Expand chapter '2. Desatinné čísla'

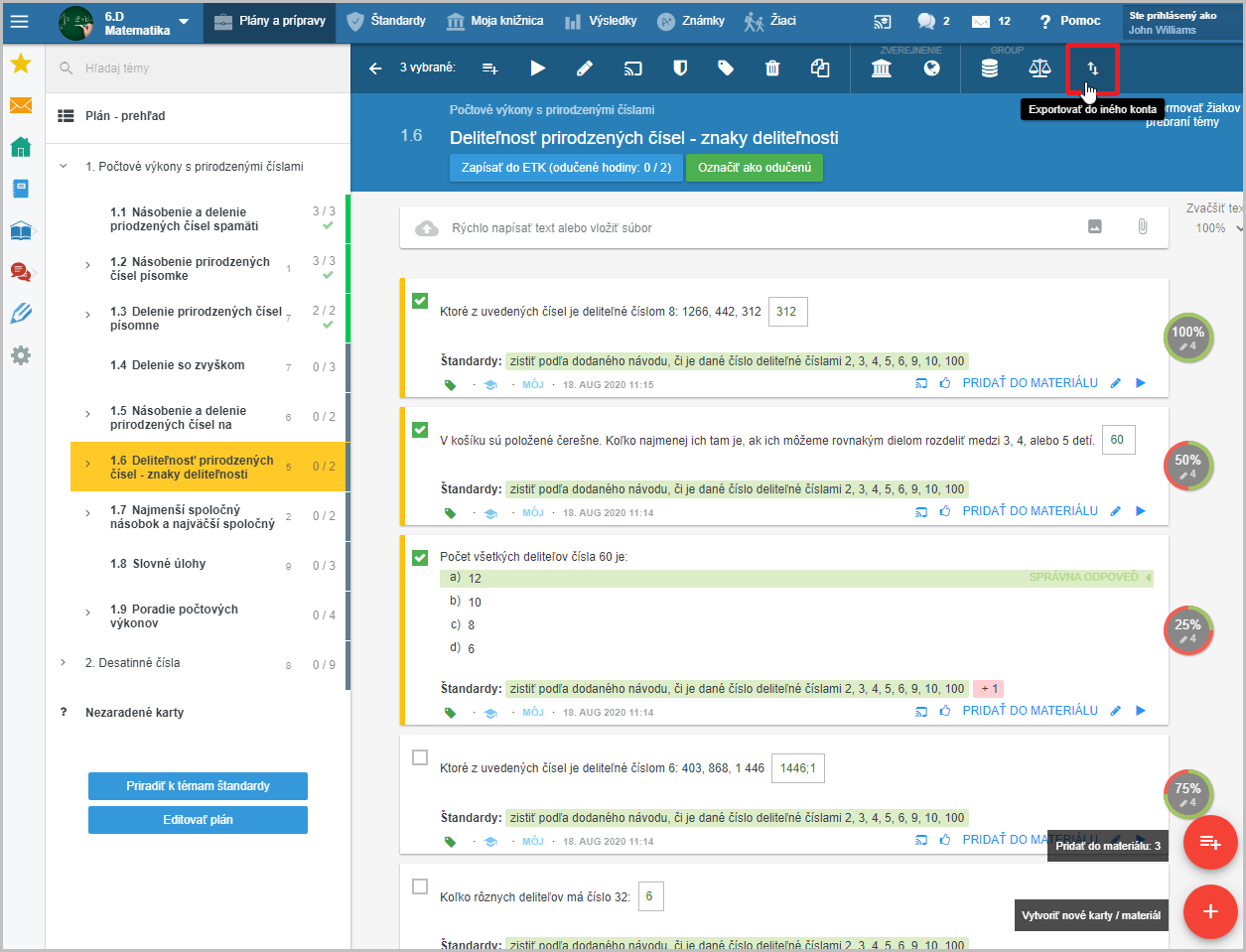click(63, 663)
